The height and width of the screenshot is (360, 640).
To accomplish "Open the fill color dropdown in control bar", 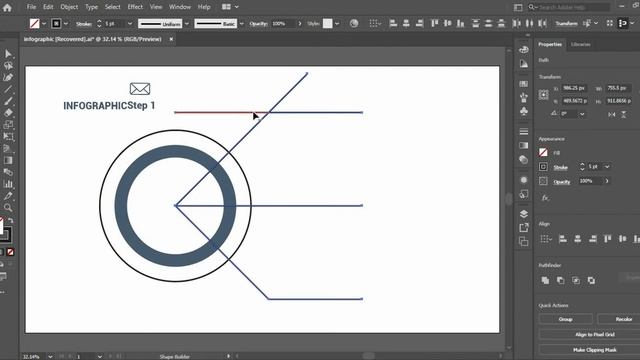I will tap(44, 24).
